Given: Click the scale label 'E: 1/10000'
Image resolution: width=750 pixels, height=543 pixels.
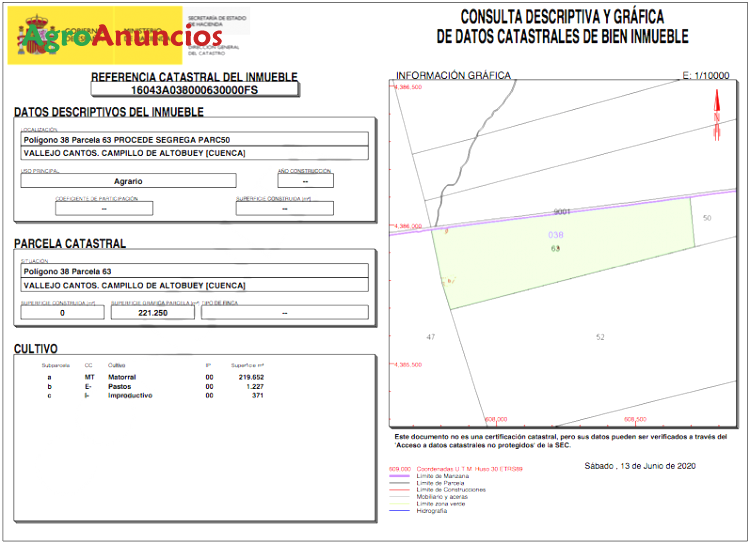Looking at the screenshot, I should [706, 75].
